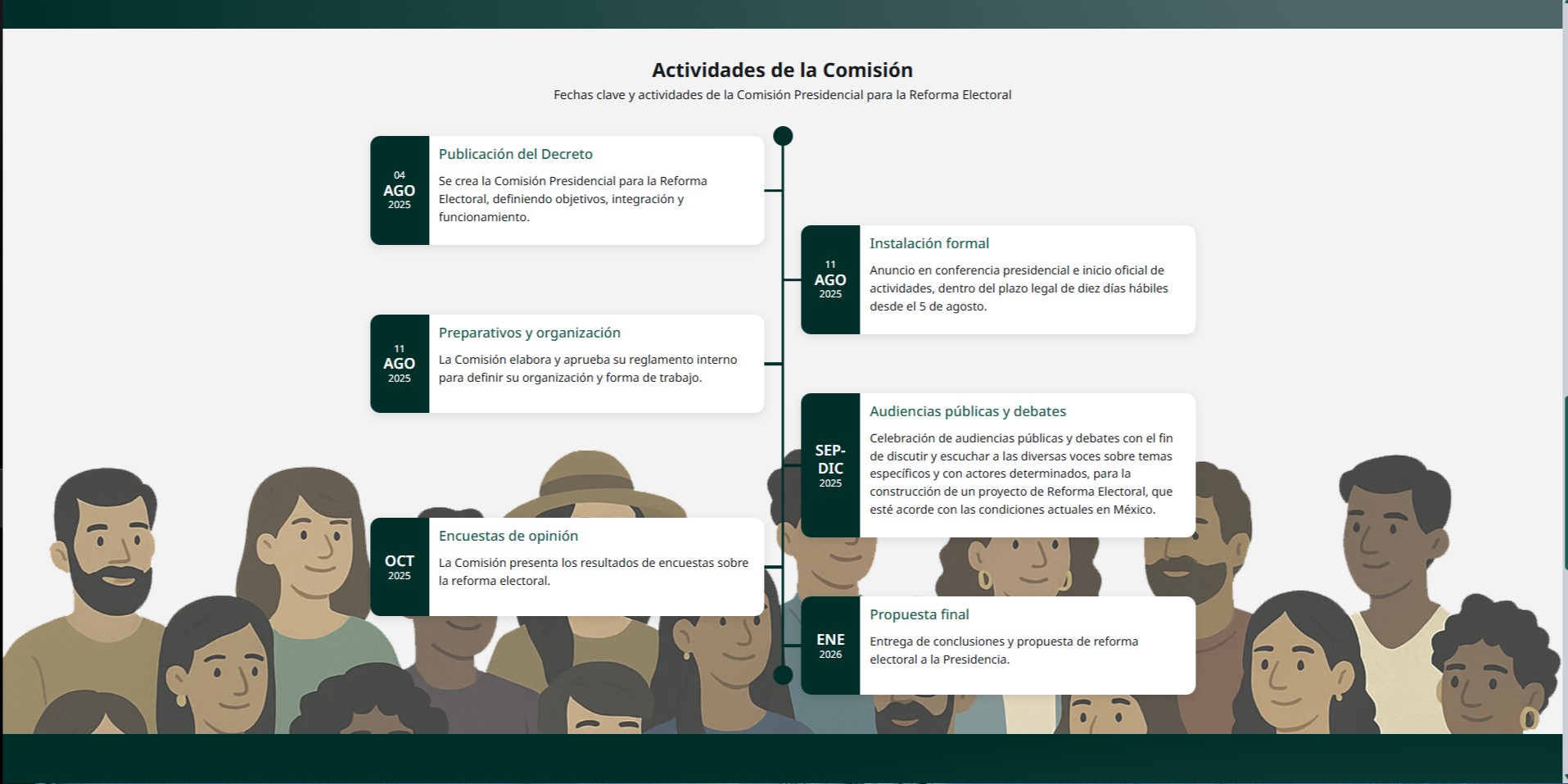Screen dimensions: 1568x784
Task: Click the ENE 2026 date badge
Action: point(830,646)
